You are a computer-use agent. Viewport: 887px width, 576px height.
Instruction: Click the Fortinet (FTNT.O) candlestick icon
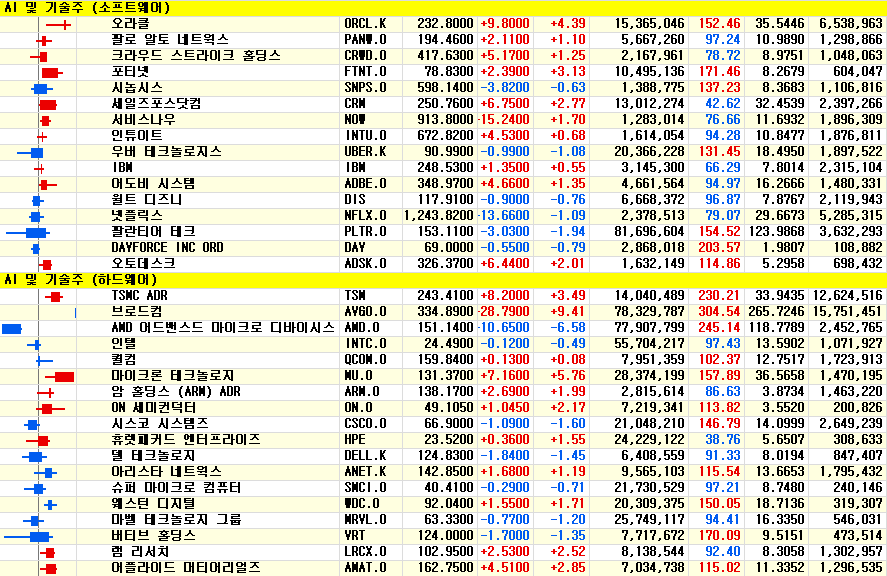point(51,72)
